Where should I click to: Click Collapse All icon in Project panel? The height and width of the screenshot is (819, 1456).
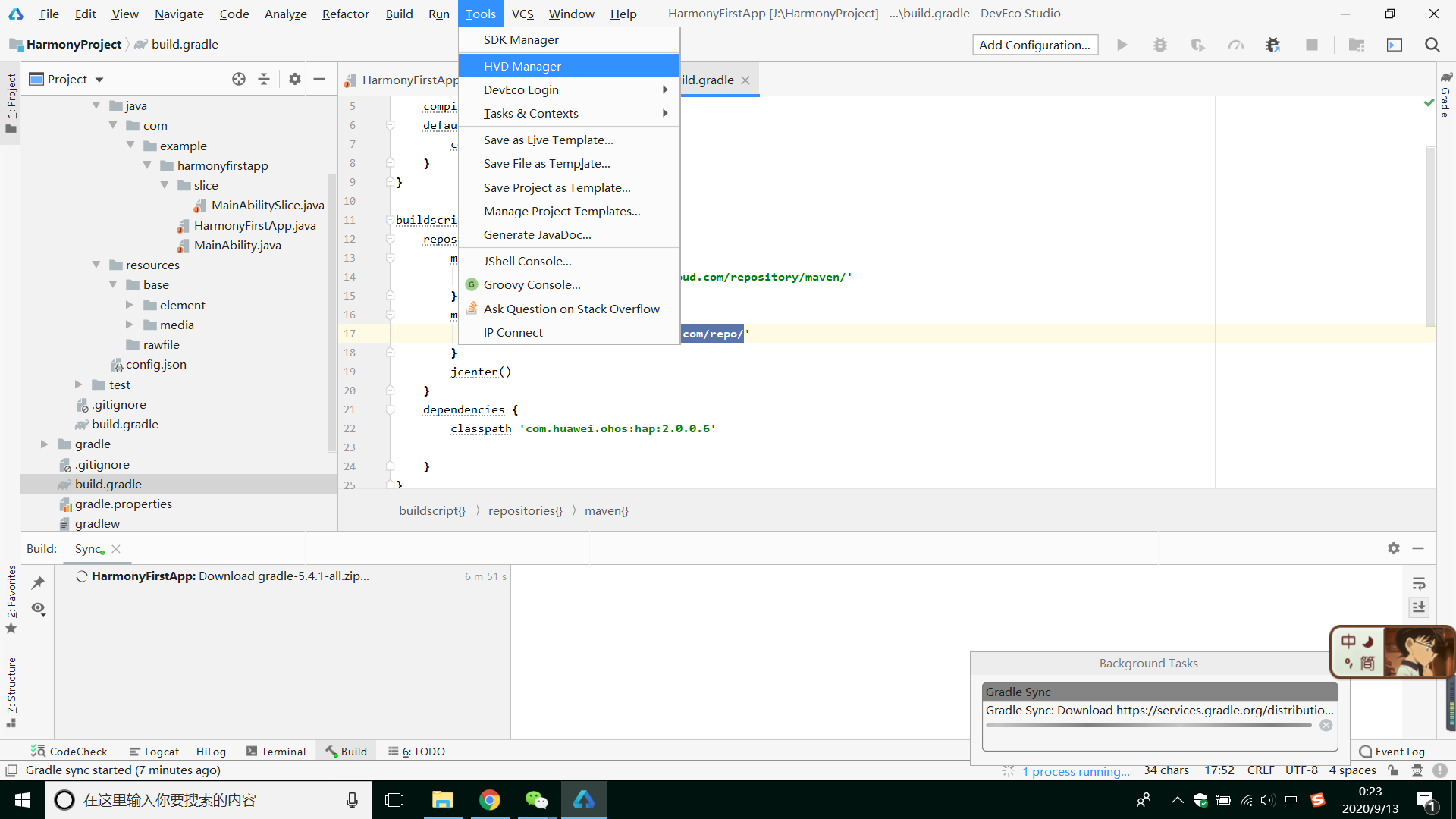(x=264, y=79)
